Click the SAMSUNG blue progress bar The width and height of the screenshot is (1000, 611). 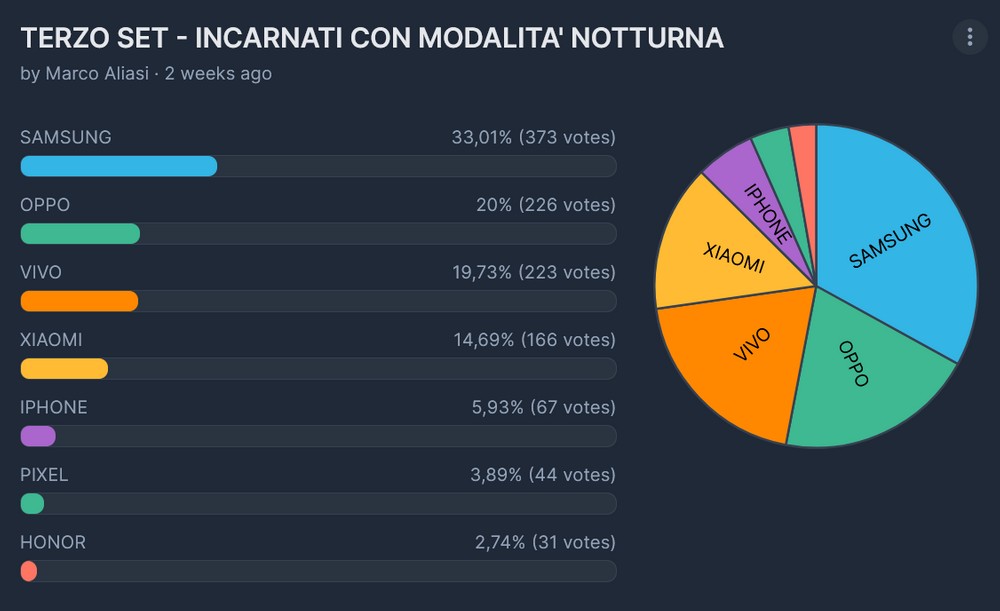(x=119, y=166)
